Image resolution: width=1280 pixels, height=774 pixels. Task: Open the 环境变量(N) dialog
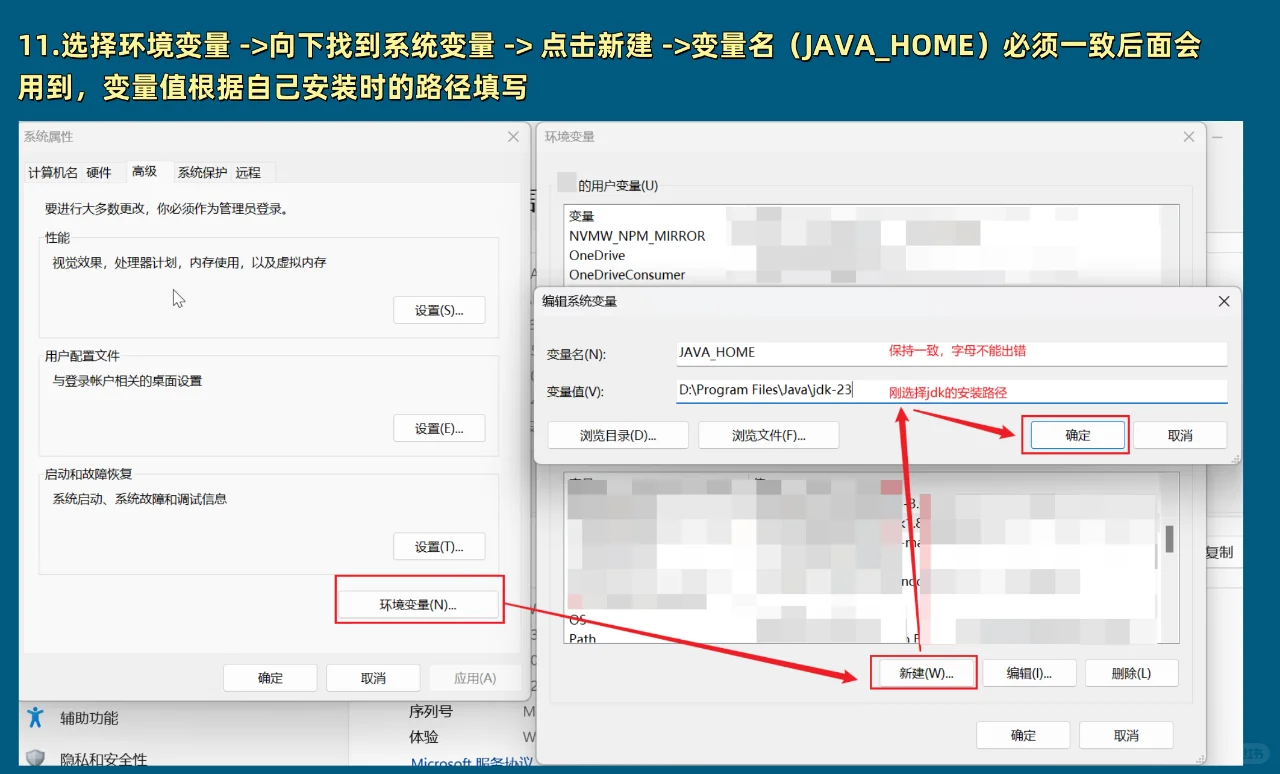point(419,599)
